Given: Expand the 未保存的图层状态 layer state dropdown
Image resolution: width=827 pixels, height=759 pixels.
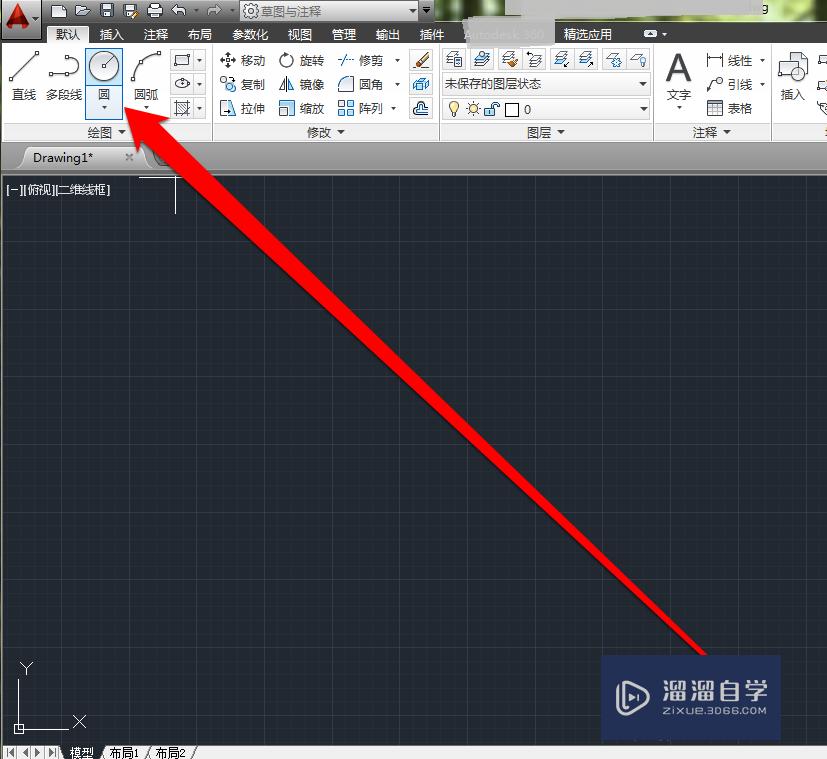Looking at the screenshot, I should pos(645,83).
